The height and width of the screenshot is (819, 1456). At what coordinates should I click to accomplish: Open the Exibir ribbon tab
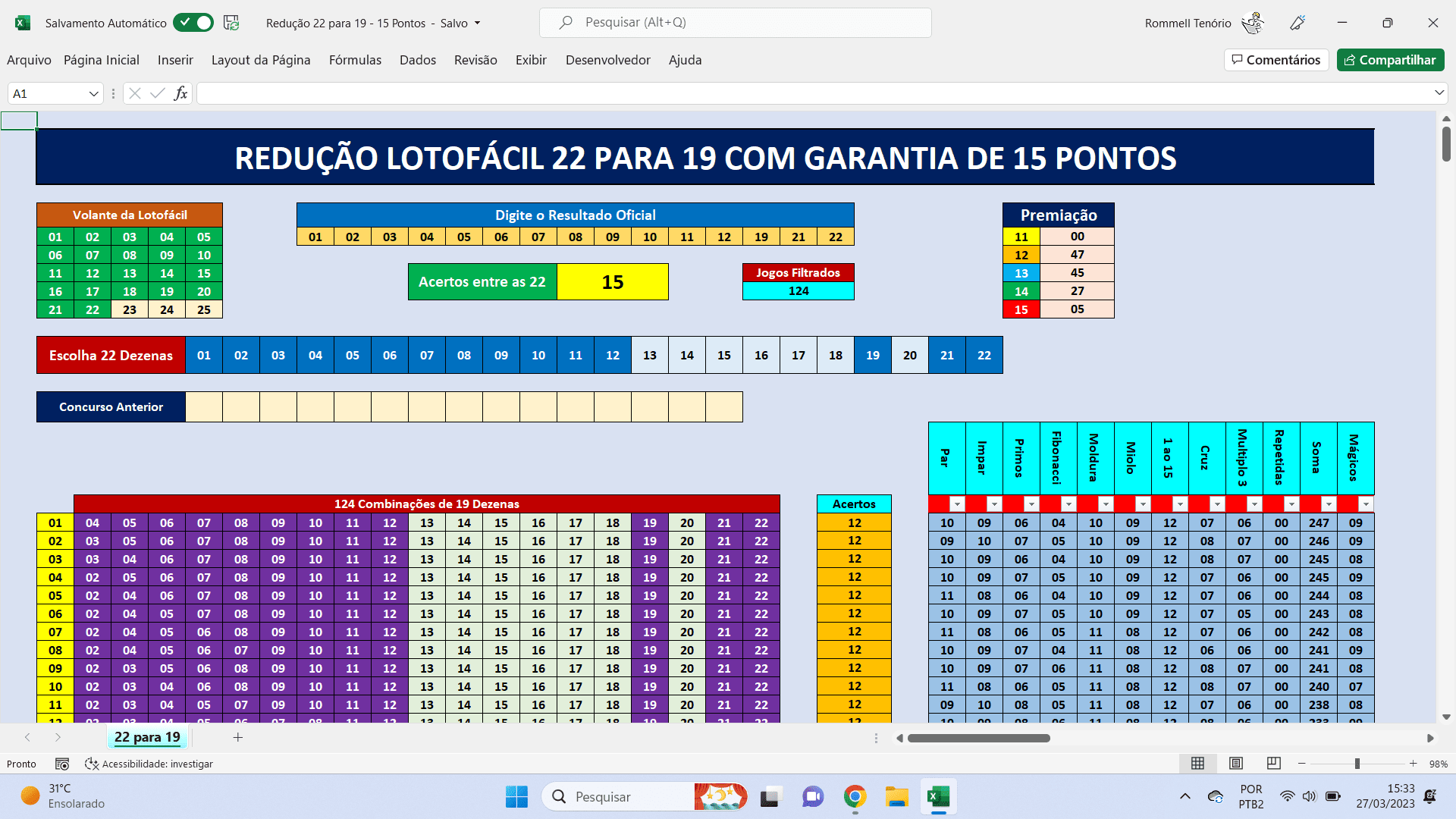(x=531, y=60)
